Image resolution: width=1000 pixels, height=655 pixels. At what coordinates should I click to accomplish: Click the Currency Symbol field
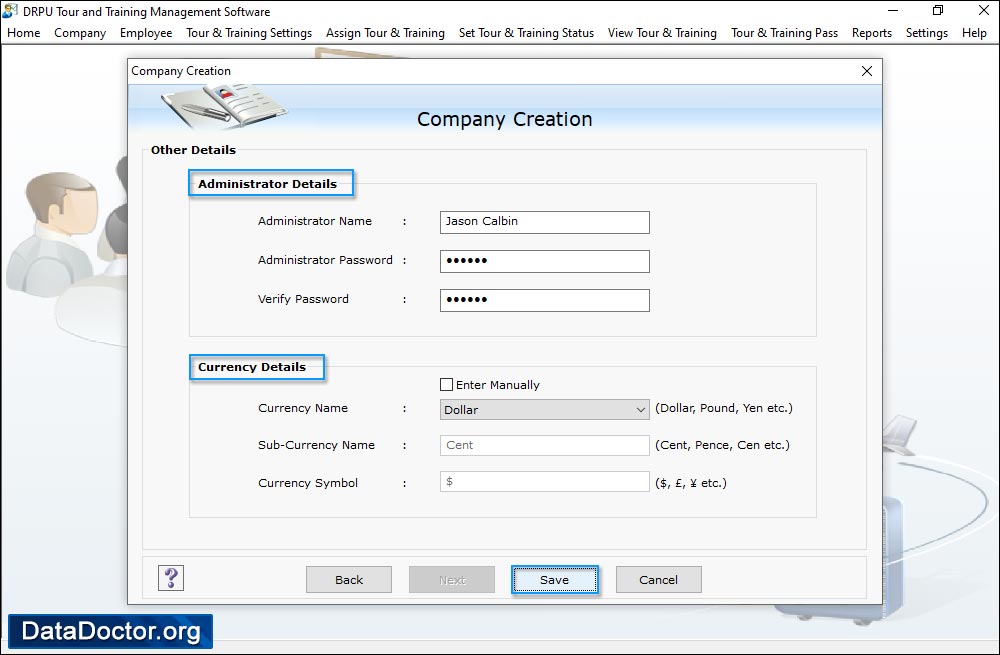coord(545,482)
